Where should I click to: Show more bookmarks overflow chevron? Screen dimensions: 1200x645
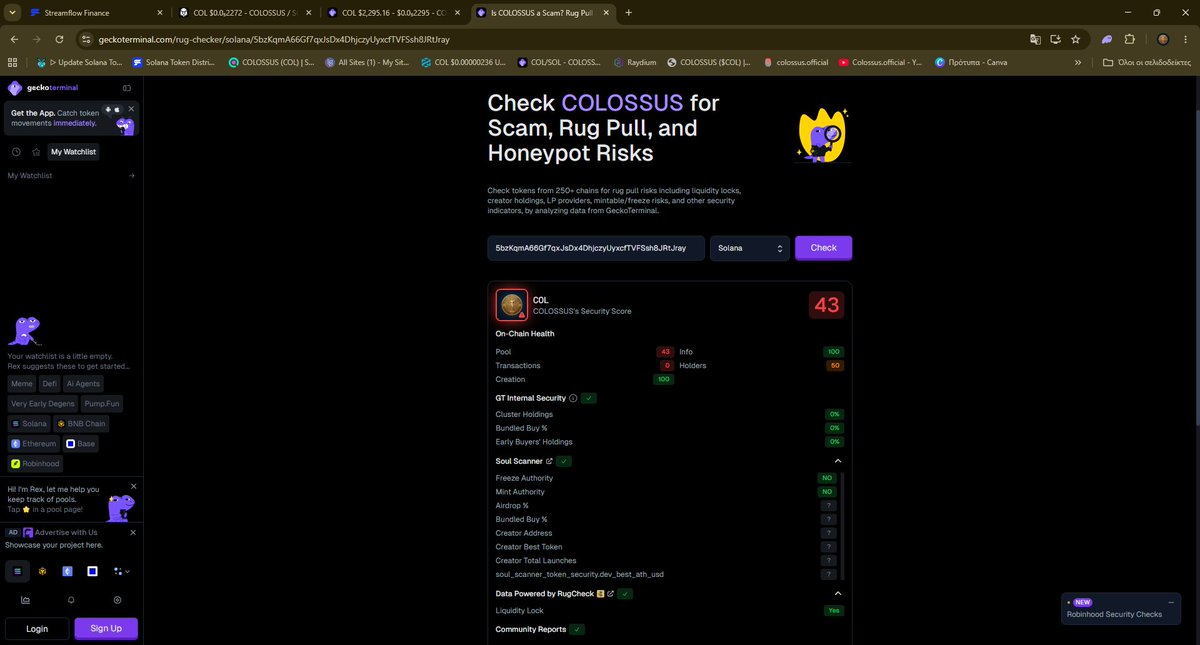(x=1078, y=62)
